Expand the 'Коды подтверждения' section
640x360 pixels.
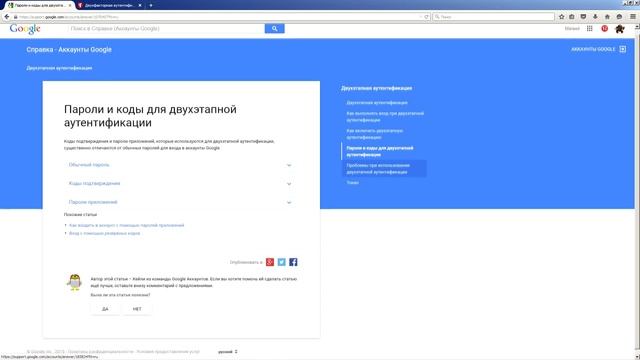180,184
